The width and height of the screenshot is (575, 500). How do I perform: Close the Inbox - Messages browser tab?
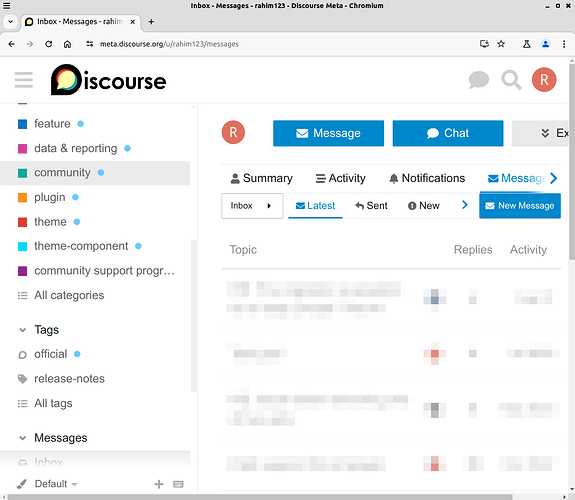pos(132,22)
